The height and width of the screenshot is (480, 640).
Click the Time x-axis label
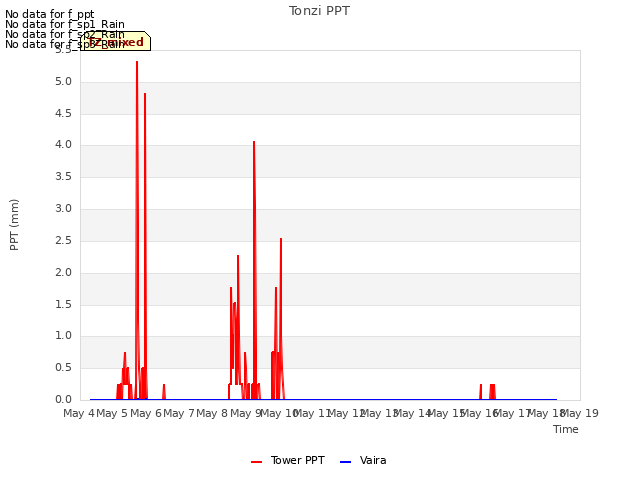pyautogui.click(x=566, y=429)
